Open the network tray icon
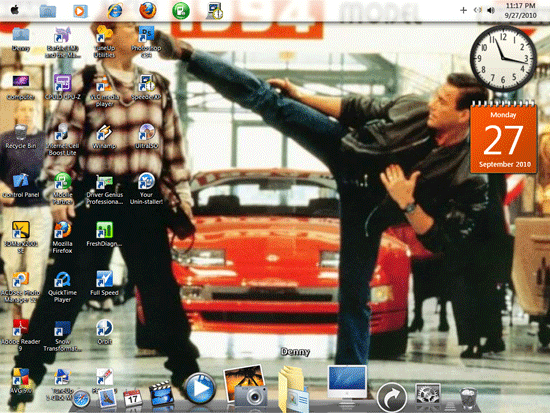 pyautogui.click(x=477, y=10)
